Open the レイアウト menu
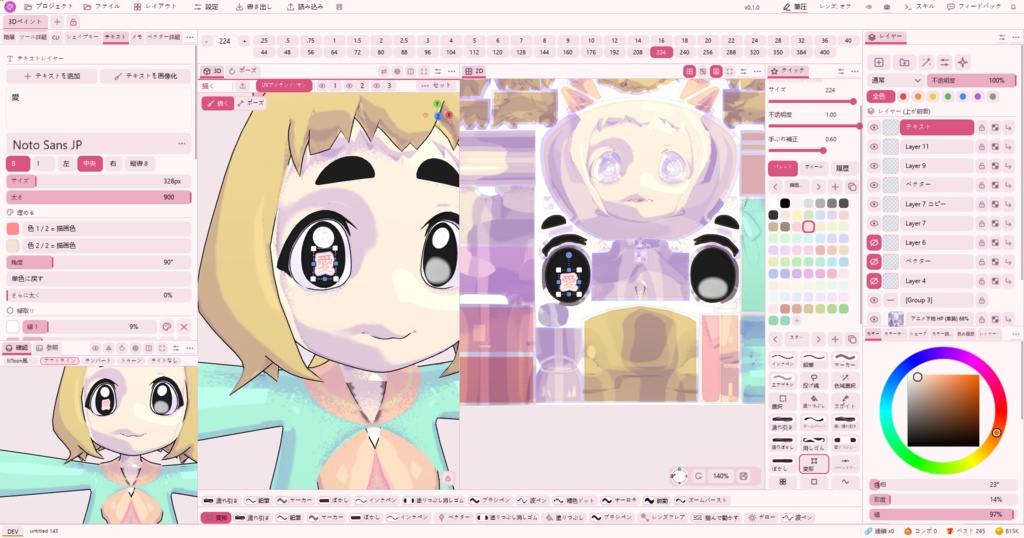The height and width of the screenshot is (538, 1024). click(155, 7)
